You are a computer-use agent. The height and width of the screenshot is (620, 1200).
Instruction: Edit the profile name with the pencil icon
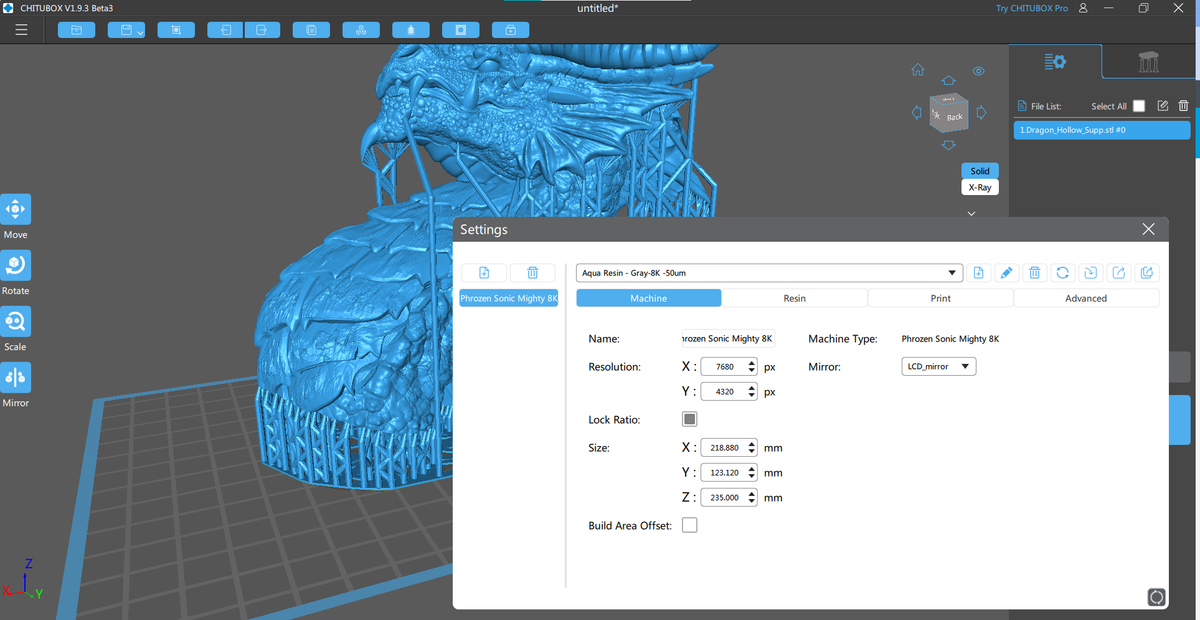coord(1007,273)
